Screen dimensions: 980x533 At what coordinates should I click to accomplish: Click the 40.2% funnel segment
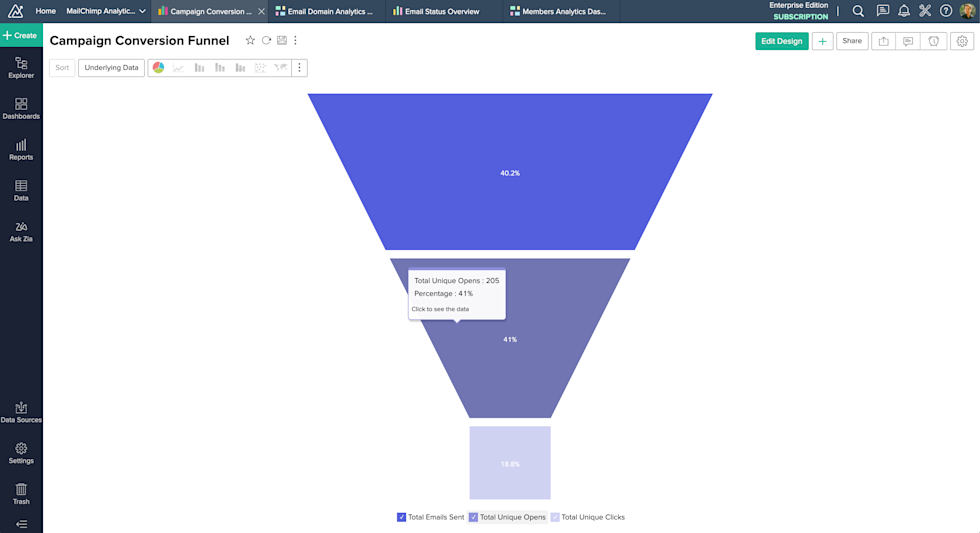(510, 173)
